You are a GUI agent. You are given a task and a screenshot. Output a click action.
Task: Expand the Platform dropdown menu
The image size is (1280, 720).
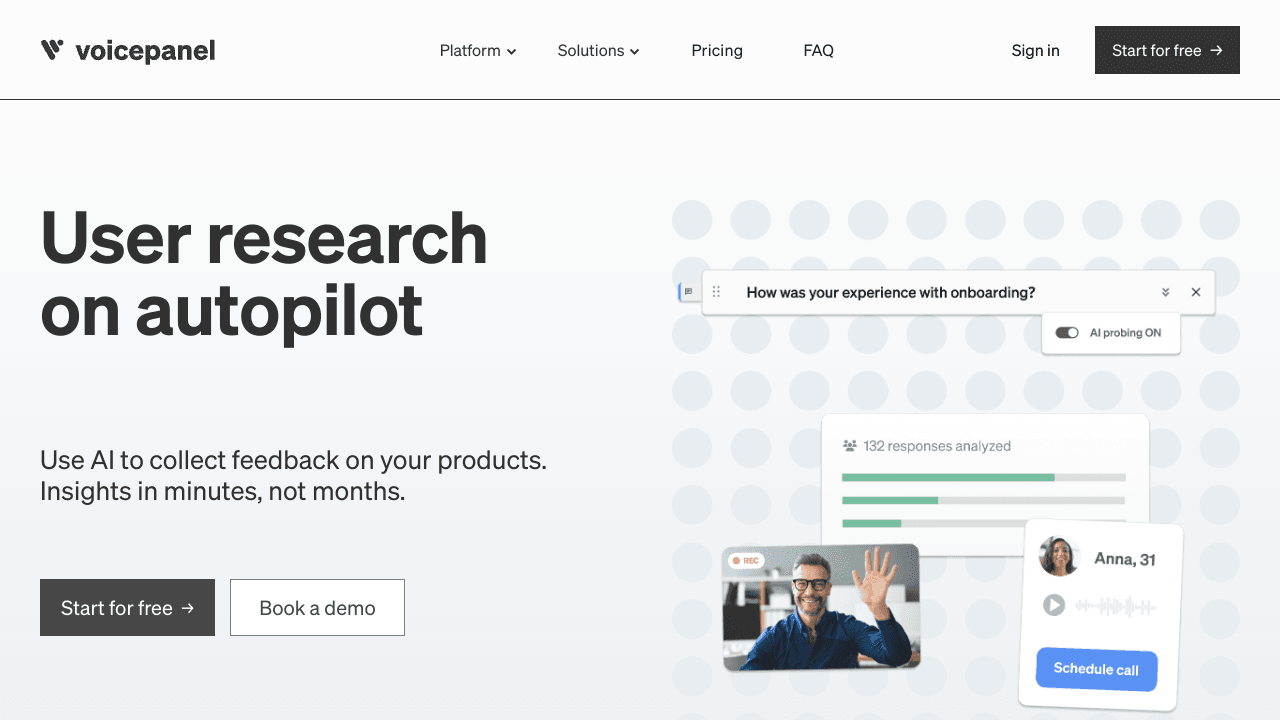pos(478,50)
